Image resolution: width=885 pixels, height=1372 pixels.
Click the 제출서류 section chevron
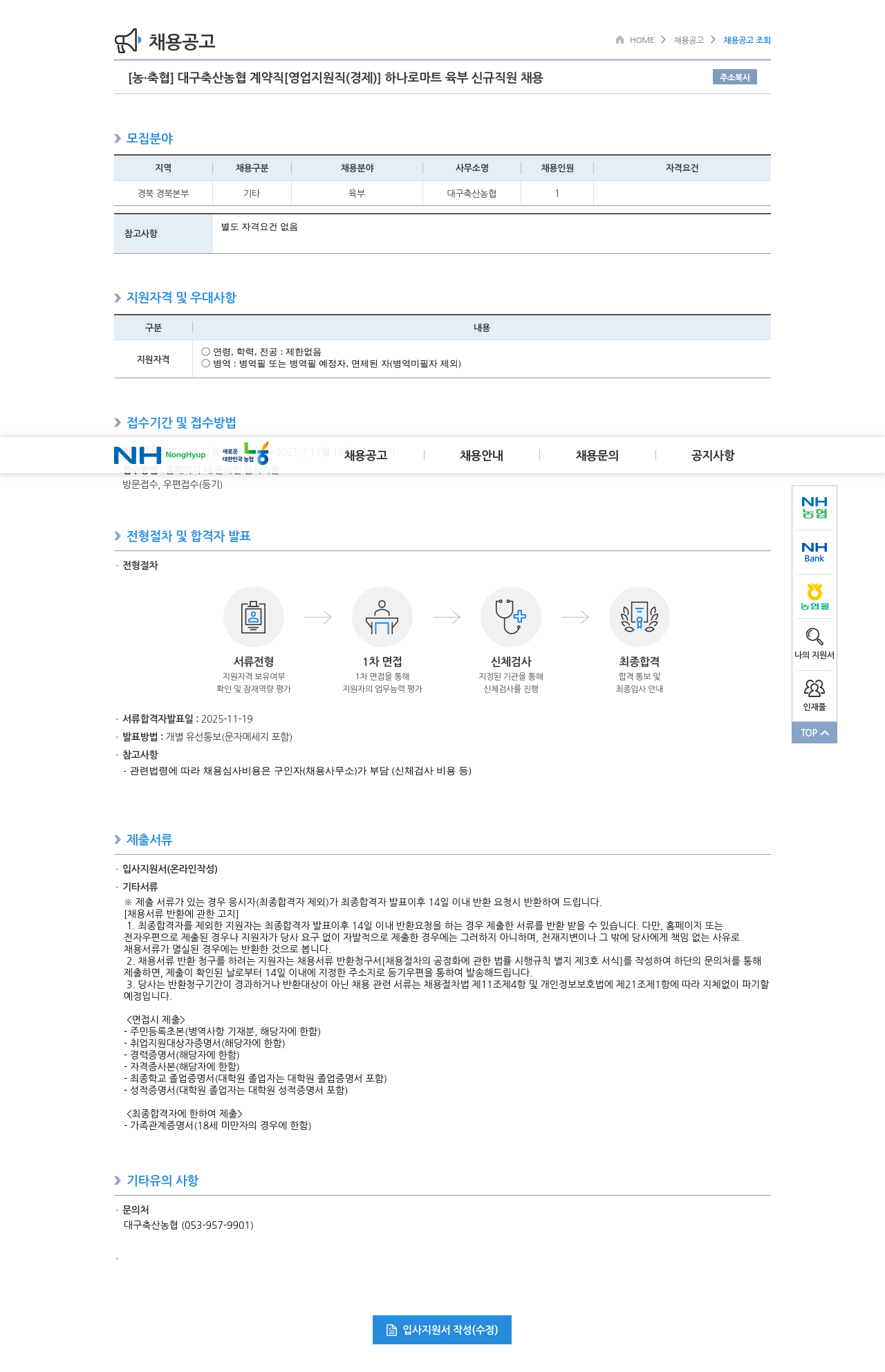(118, 840)
